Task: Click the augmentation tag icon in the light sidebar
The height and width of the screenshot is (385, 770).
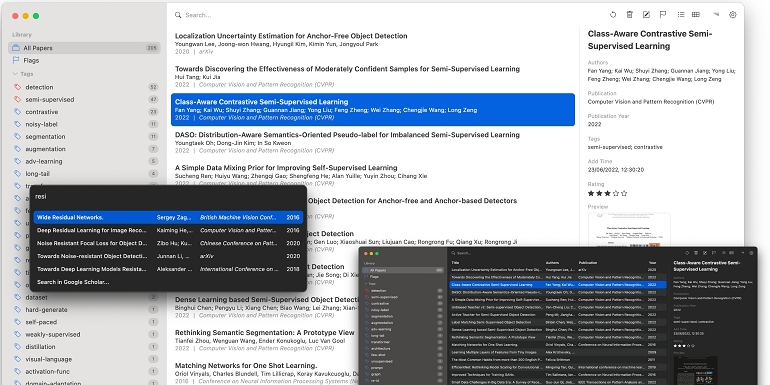Action: point(18,149)
